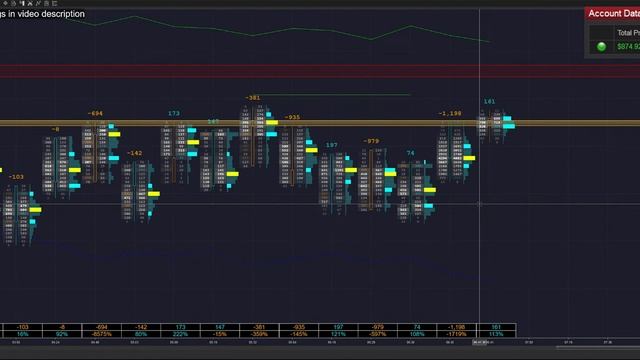Click the -142 delta label above its footprint bar
Viewport: 640px width, 360px height.
click(135, 153)
